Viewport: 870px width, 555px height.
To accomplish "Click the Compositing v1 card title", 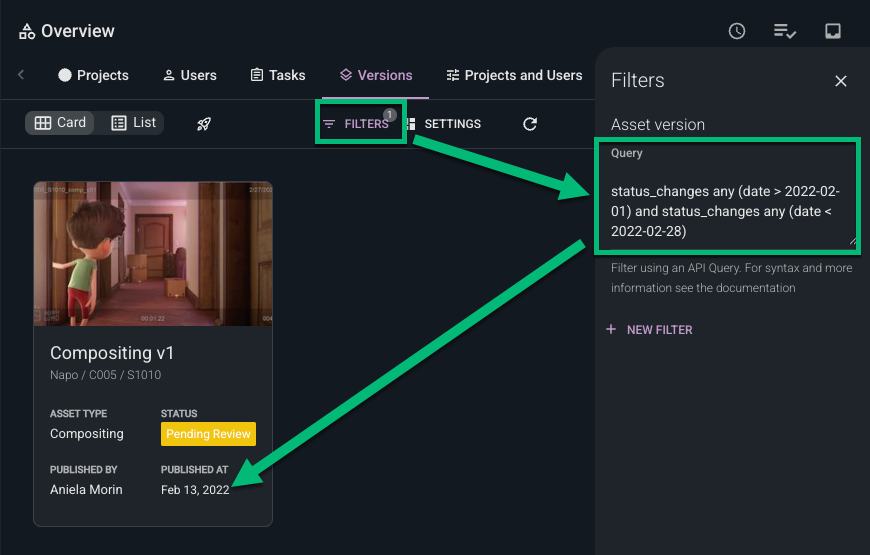I will click(x=112, y=352).
